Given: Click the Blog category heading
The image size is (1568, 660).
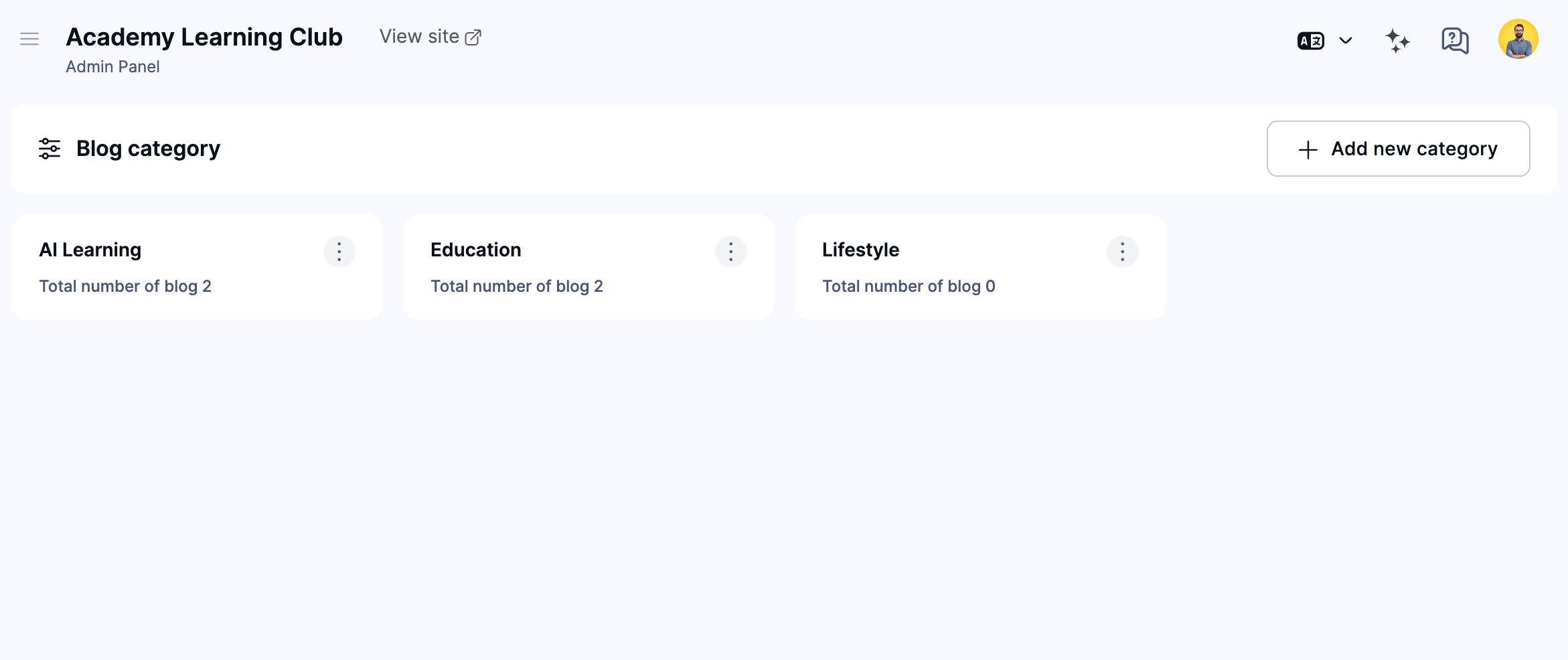Looking at the screenshot, I should tap(148, 149).
